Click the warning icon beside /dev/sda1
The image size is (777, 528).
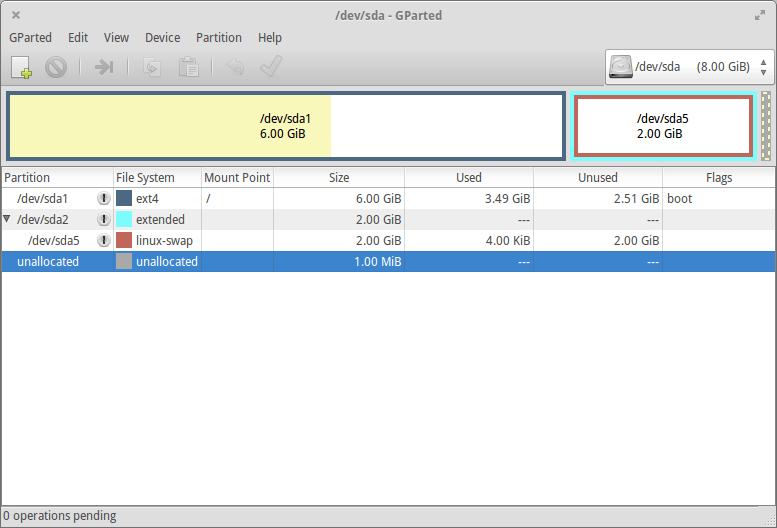pyautogui.click(x=103, y=199)
